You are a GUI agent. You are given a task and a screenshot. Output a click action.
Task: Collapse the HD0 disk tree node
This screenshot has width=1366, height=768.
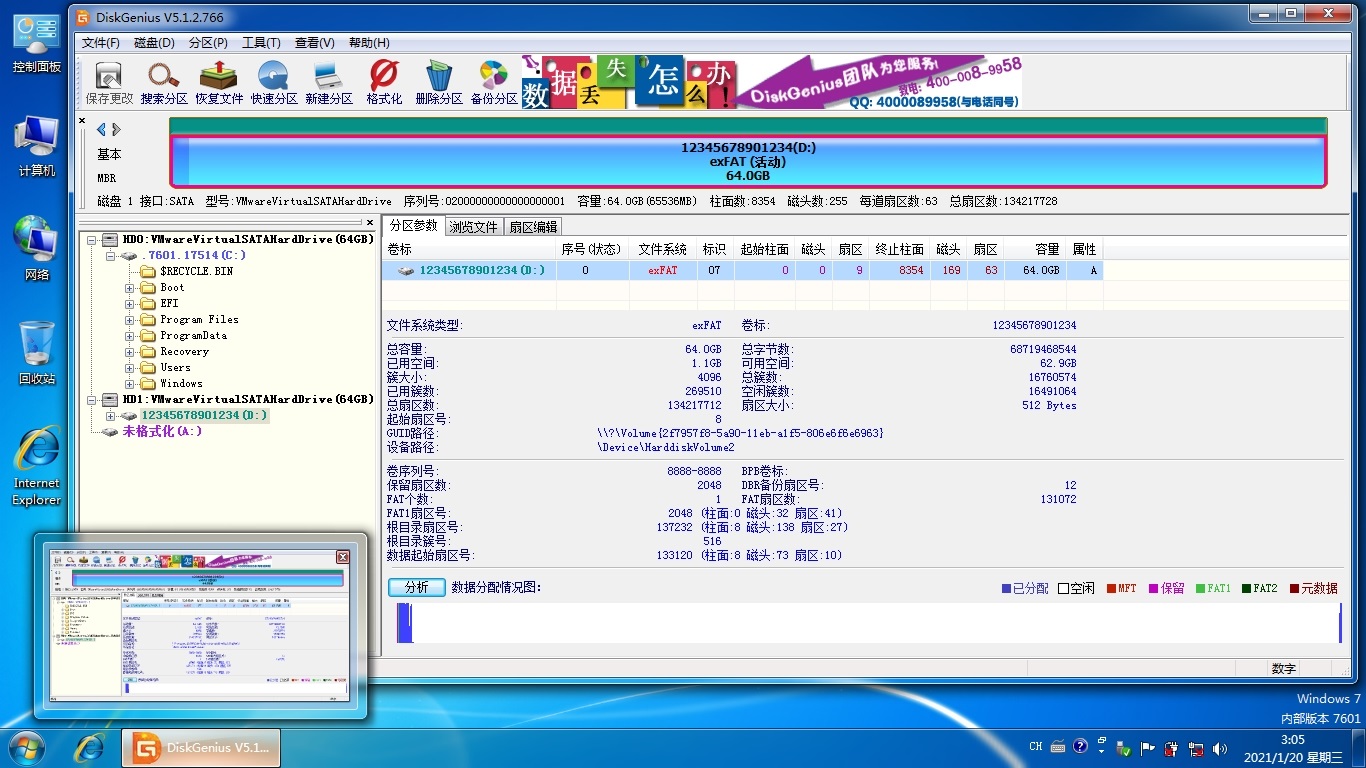coord(91,240)
